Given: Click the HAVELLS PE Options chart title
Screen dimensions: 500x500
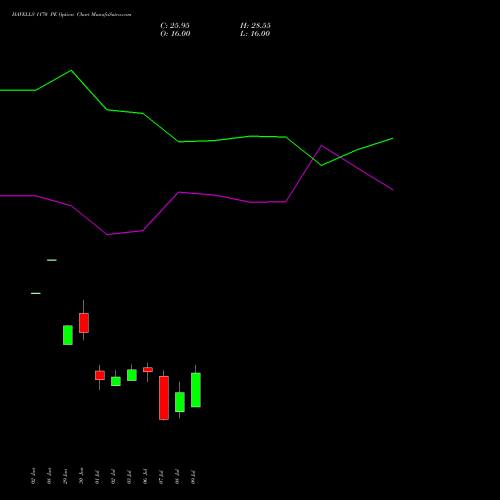Looking at the screenshot, I should pos(71,14).
